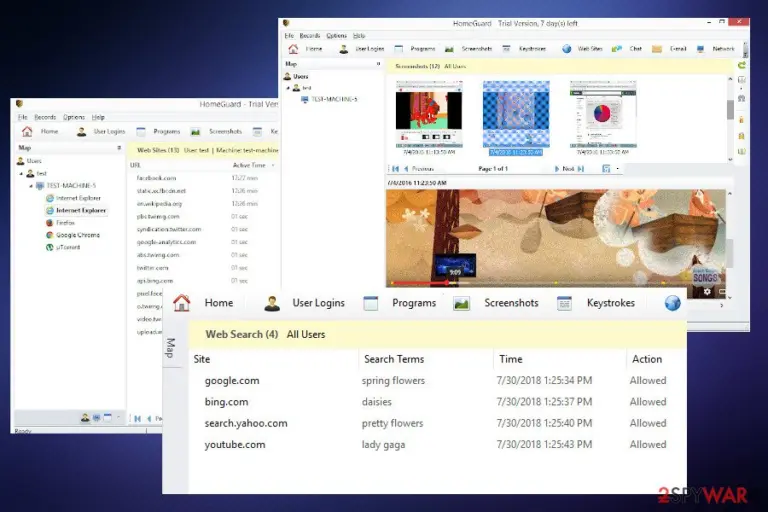The width and height of the screenshot is (768, 512).
Task: Go to first page in the Screenshots pager
Action: [x=395, y=169]
